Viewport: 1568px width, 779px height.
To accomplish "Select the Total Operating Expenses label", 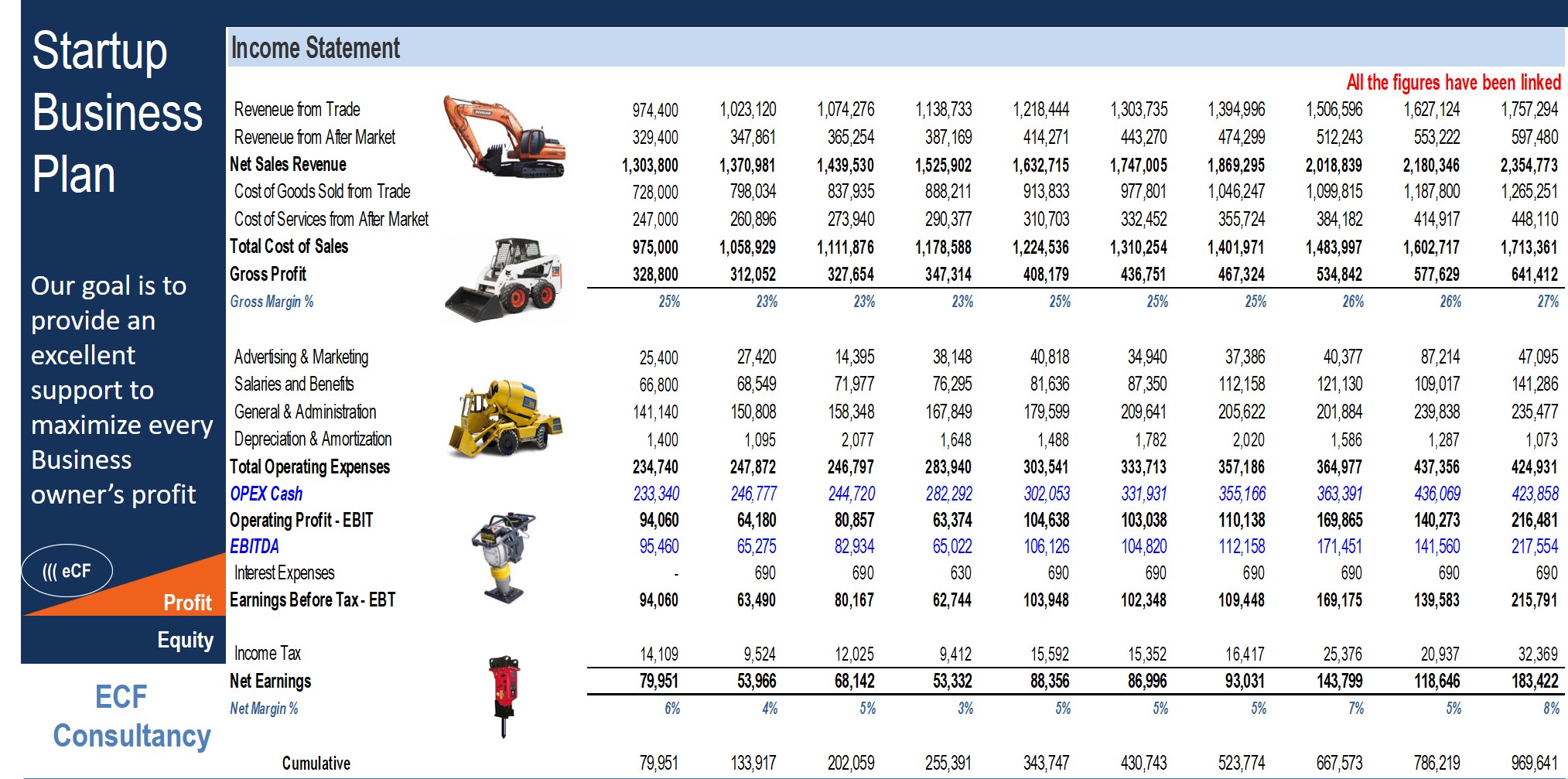I will [x=309, y=466].
